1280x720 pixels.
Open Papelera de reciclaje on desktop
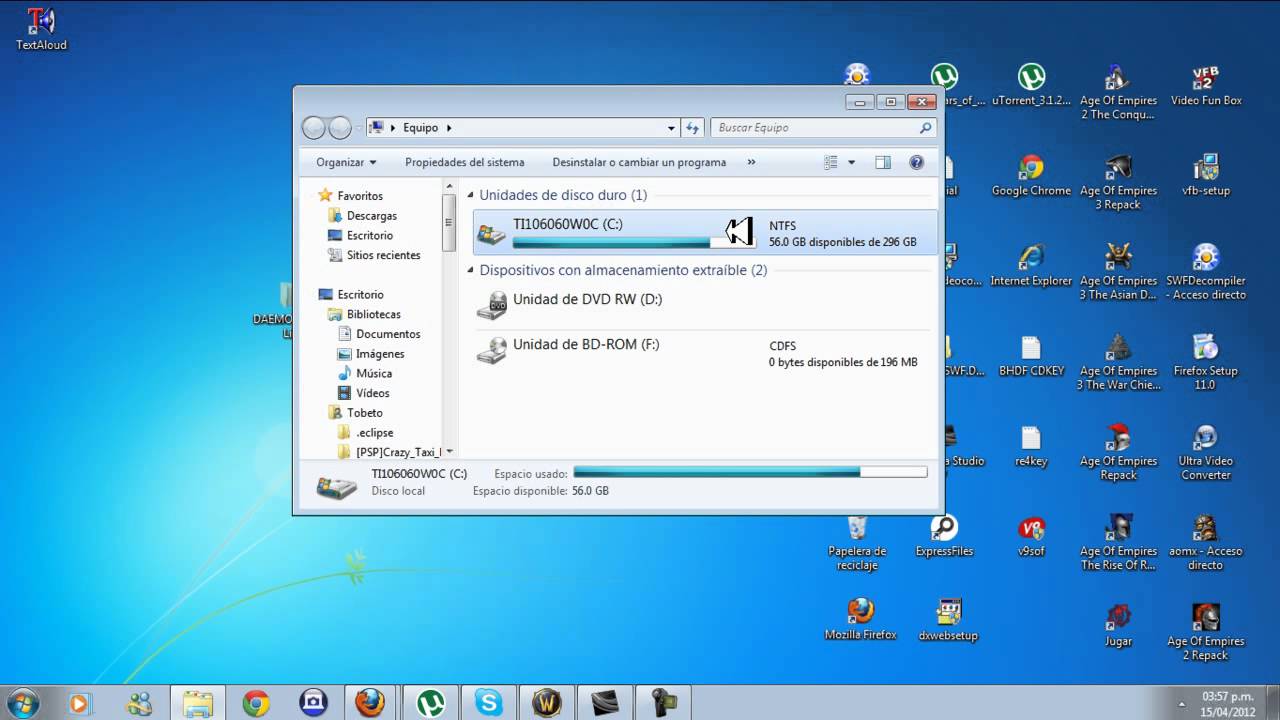[x=857, y=529]
